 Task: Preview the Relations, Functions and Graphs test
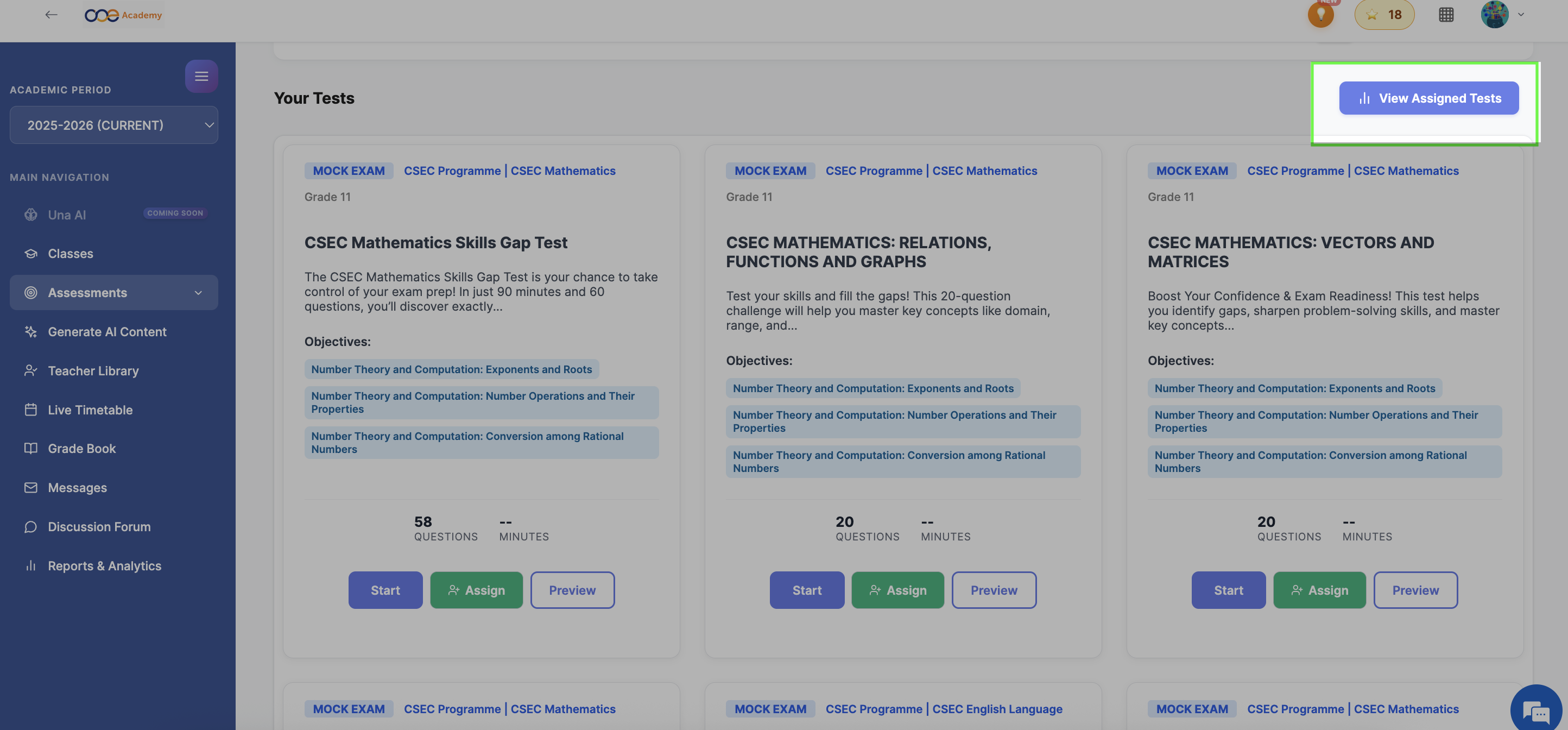tap(994, 590)
